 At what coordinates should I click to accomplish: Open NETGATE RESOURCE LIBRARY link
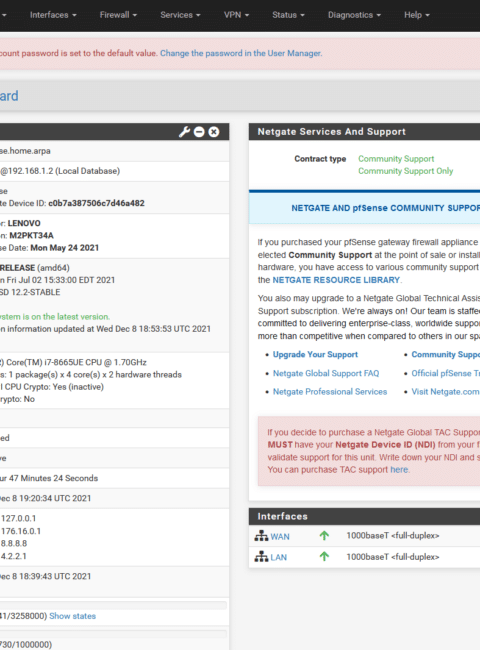coord(336,280)
